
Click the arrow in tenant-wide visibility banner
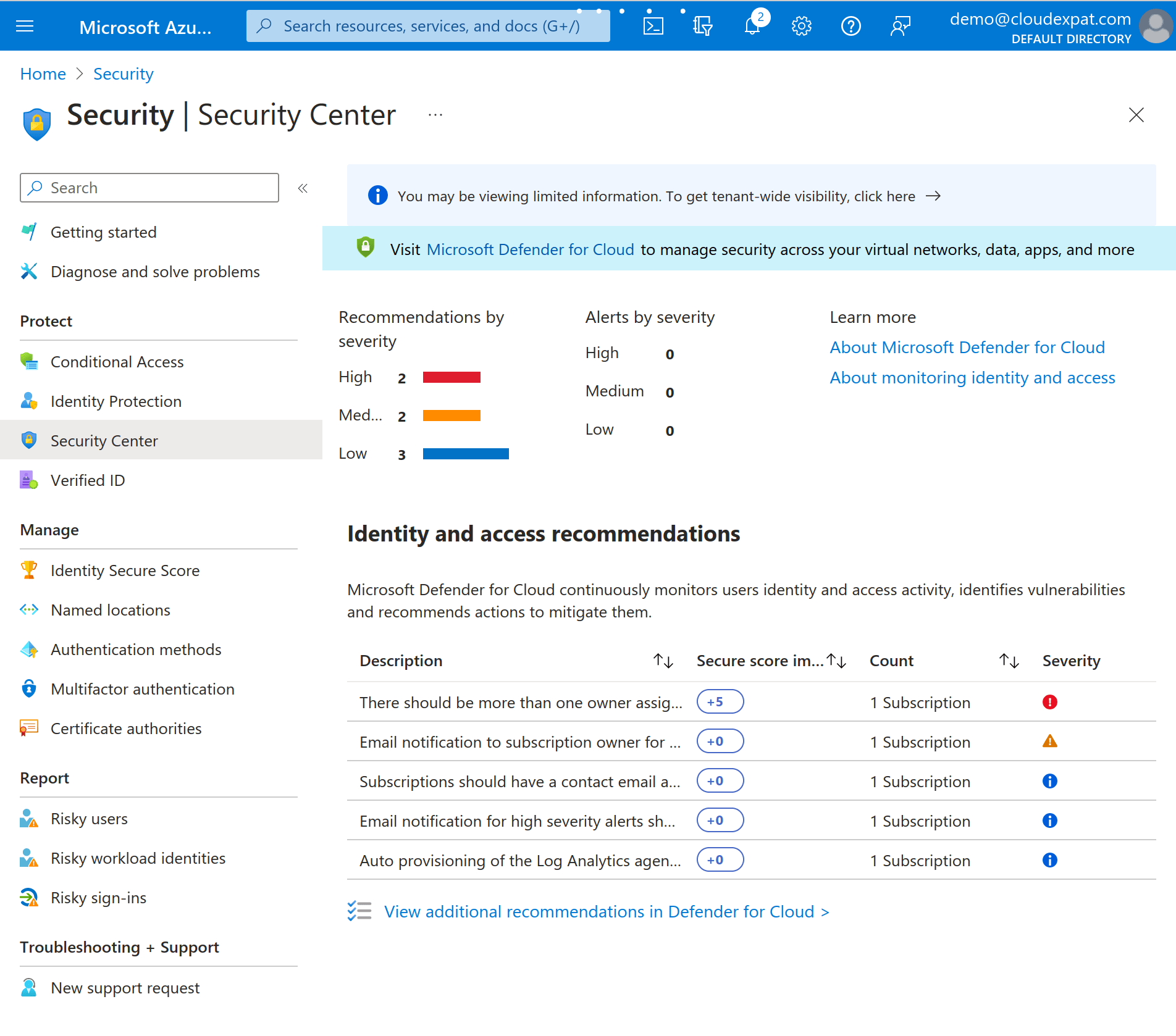tap(933, 196)
